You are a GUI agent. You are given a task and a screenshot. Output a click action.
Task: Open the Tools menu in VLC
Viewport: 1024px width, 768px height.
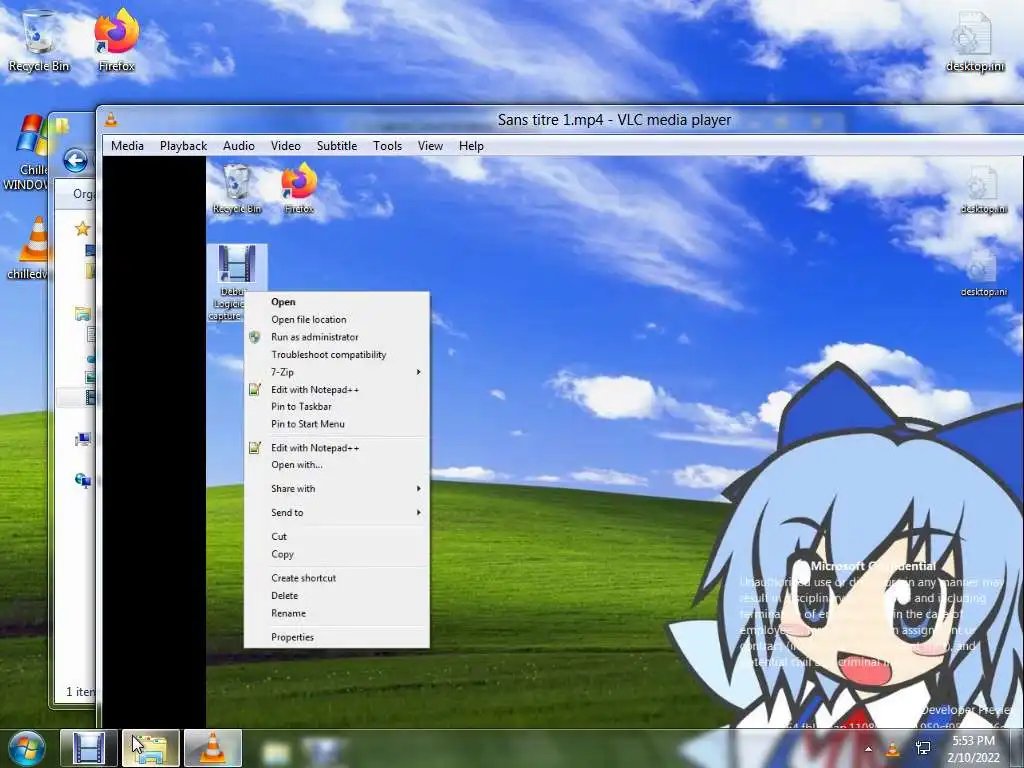[x=387, y=146]
